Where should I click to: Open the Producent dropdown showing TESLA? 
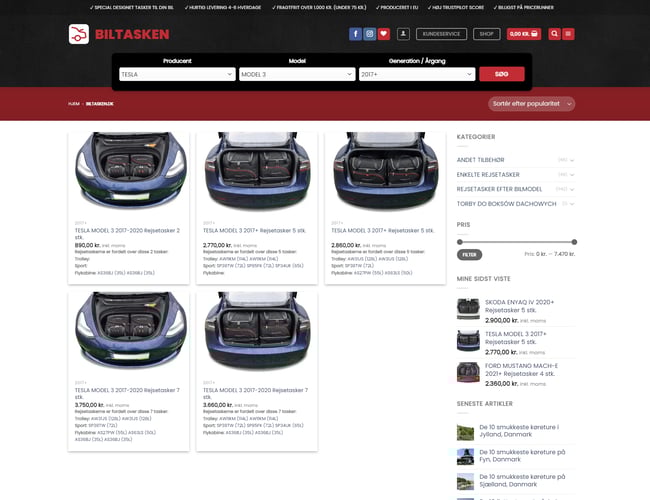click(x=176, y=74)
